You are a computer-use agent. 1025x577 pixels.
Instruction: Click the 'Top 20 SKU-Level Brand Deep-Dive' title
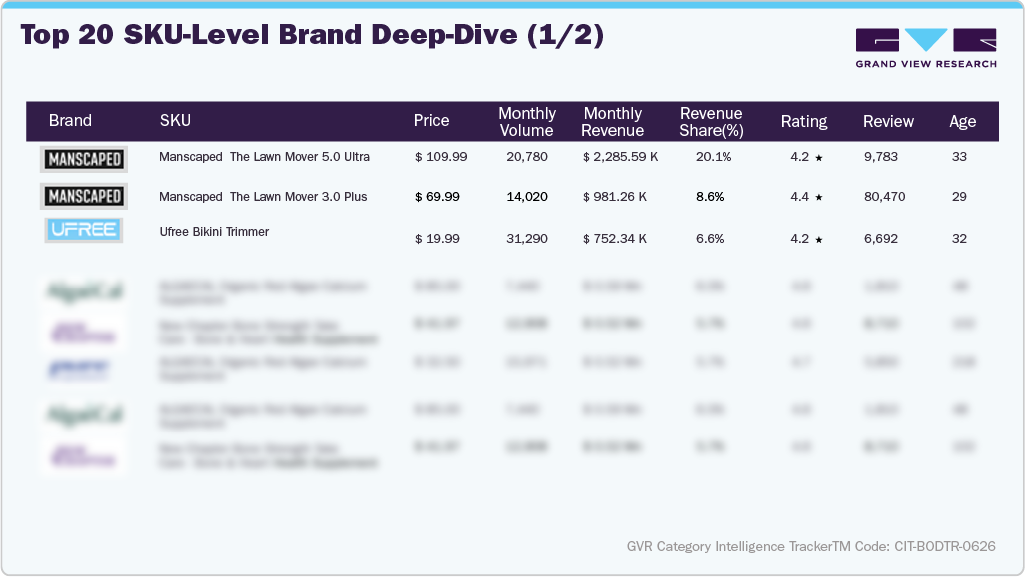pos(312,35)
